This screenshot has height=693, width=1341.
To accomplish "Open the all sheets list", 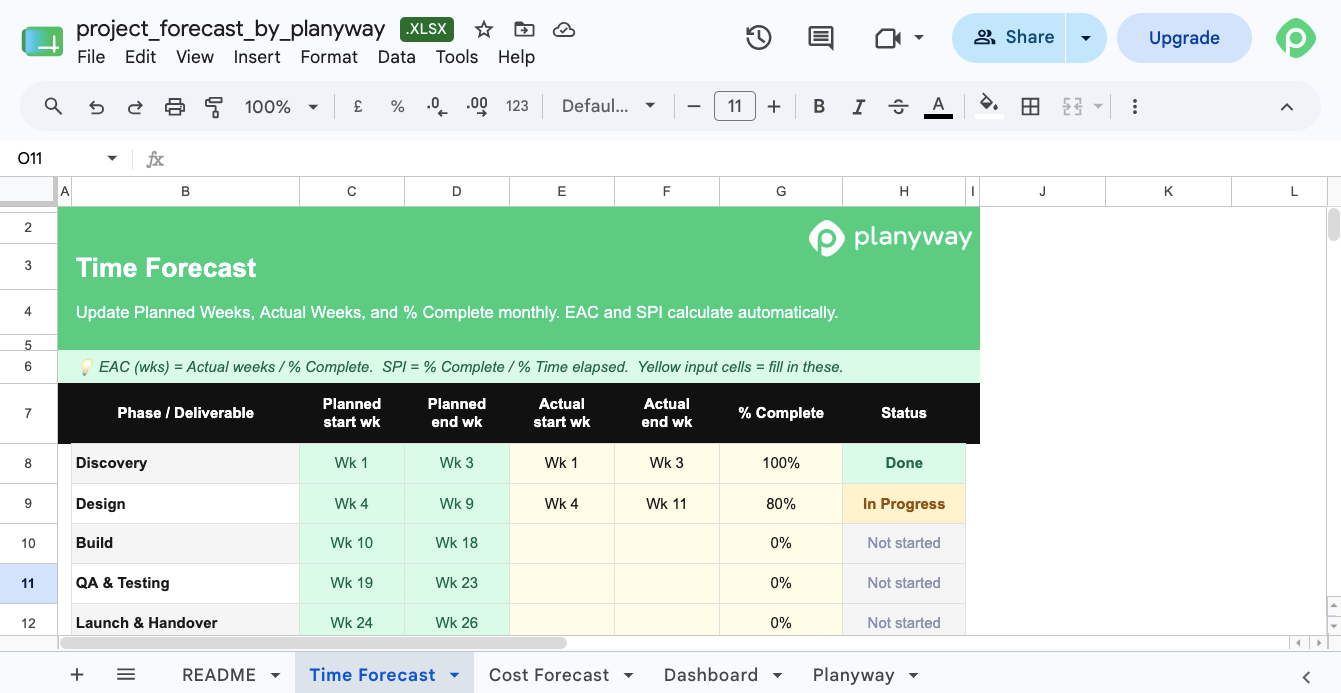I will pos(126,674).
